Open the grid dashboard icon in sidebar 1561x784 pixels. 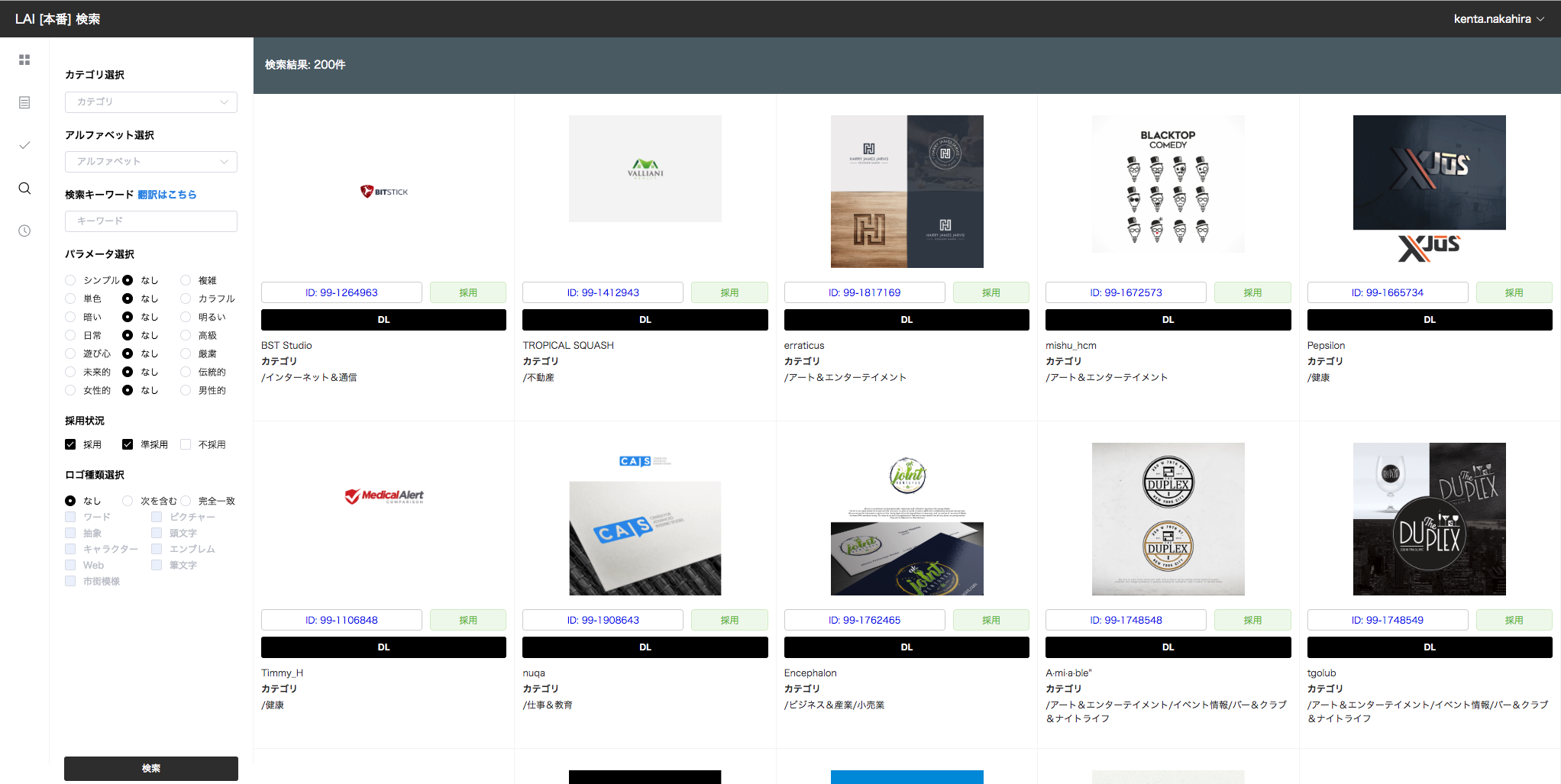click(x=24, y=60)
